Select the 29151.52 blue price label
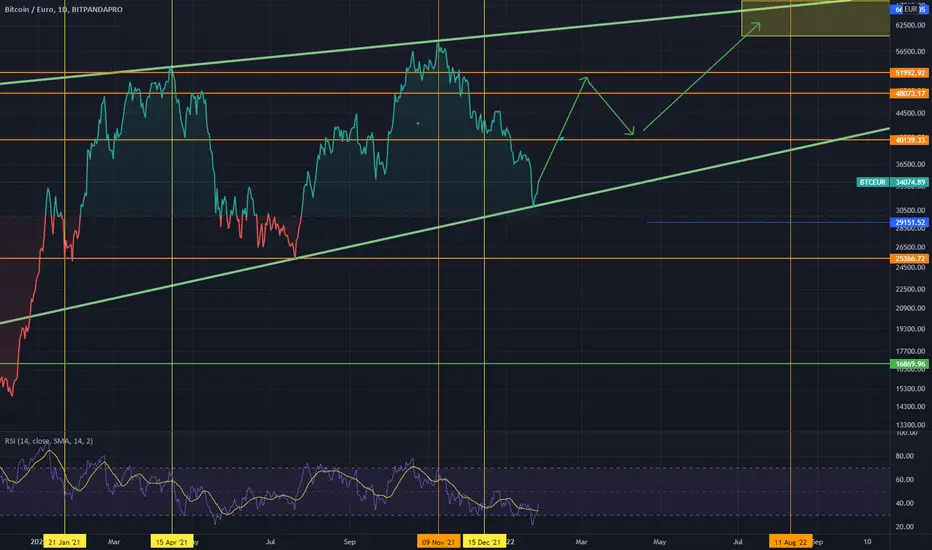This screenshot has width=932, height=550. (909, 222)
